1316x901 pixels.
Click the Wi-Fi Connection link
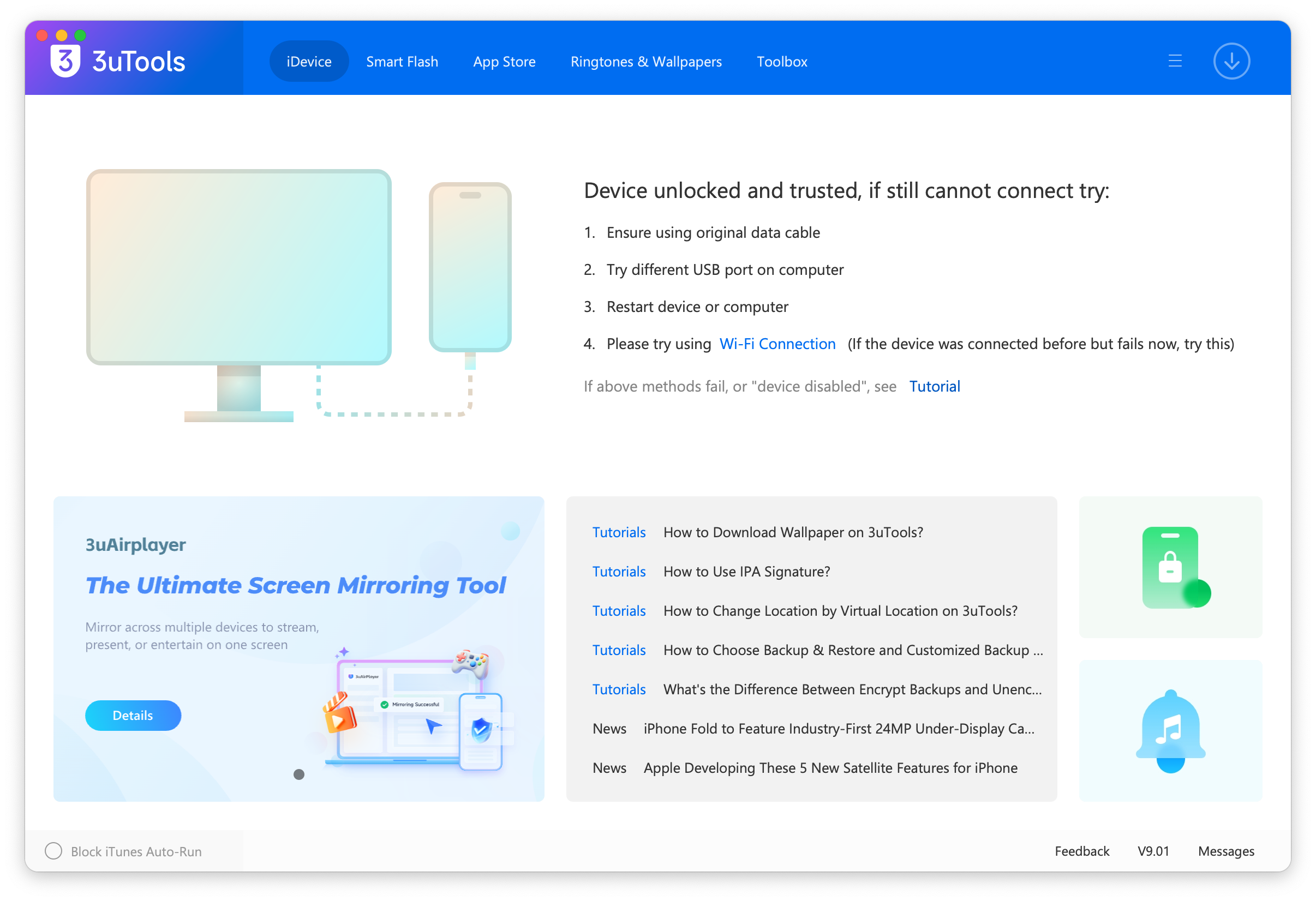777,344
